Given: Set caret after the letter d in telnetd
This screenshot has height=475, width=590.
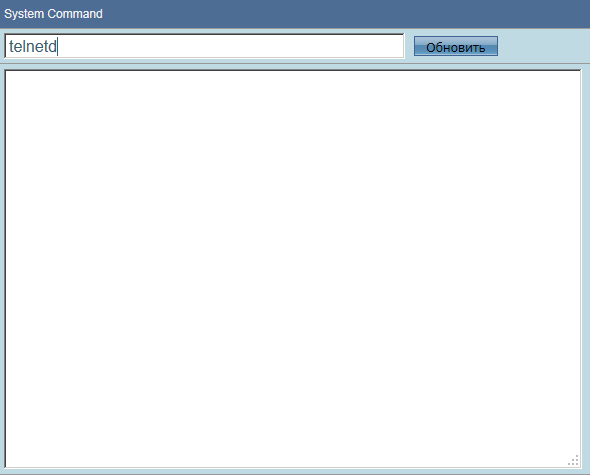Looking at the screenshot, I should (x=57, y=47).
